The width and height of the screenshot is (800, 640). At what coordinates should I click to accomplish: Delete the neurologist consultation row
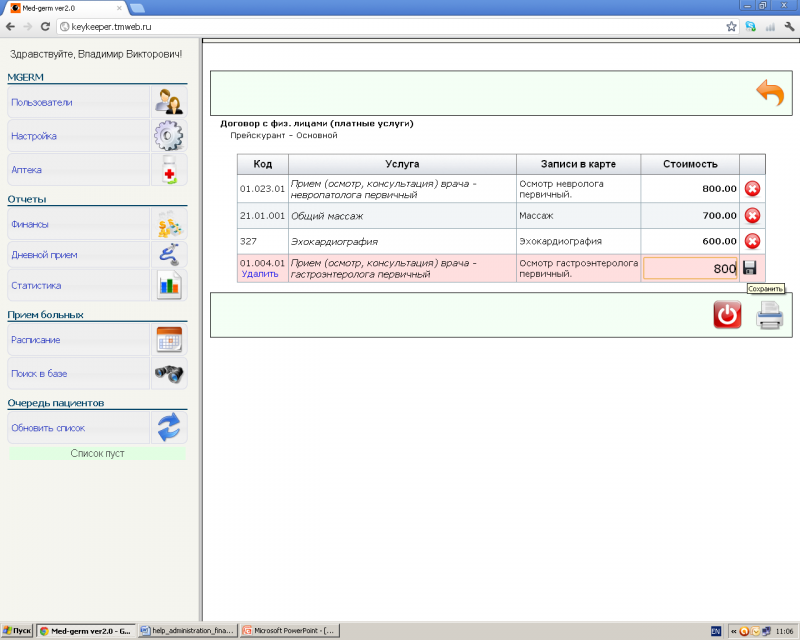click(x=752, y=188)
